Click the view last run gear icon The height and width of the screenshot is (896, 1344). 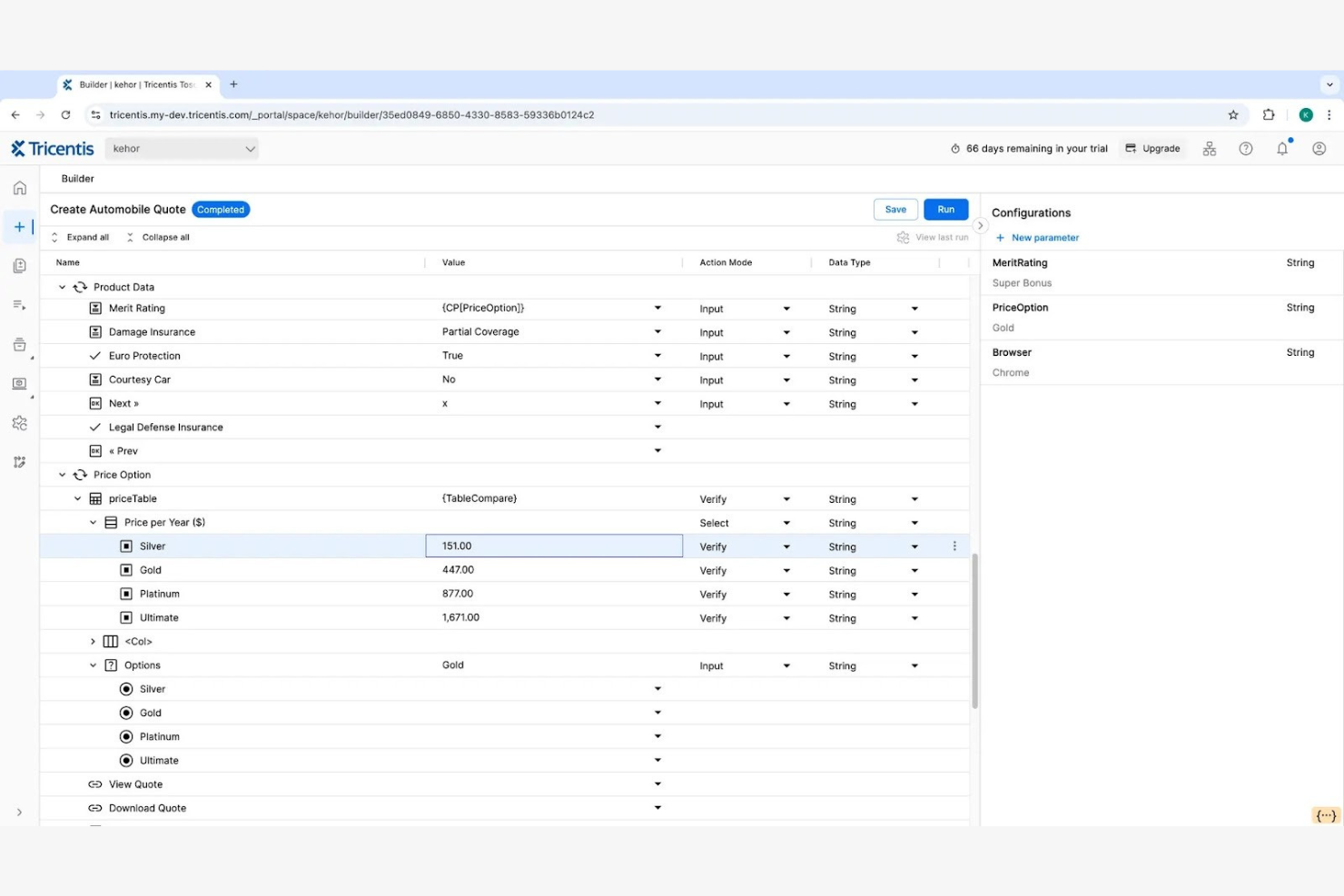pyautogui.click(x=903, y=237)
